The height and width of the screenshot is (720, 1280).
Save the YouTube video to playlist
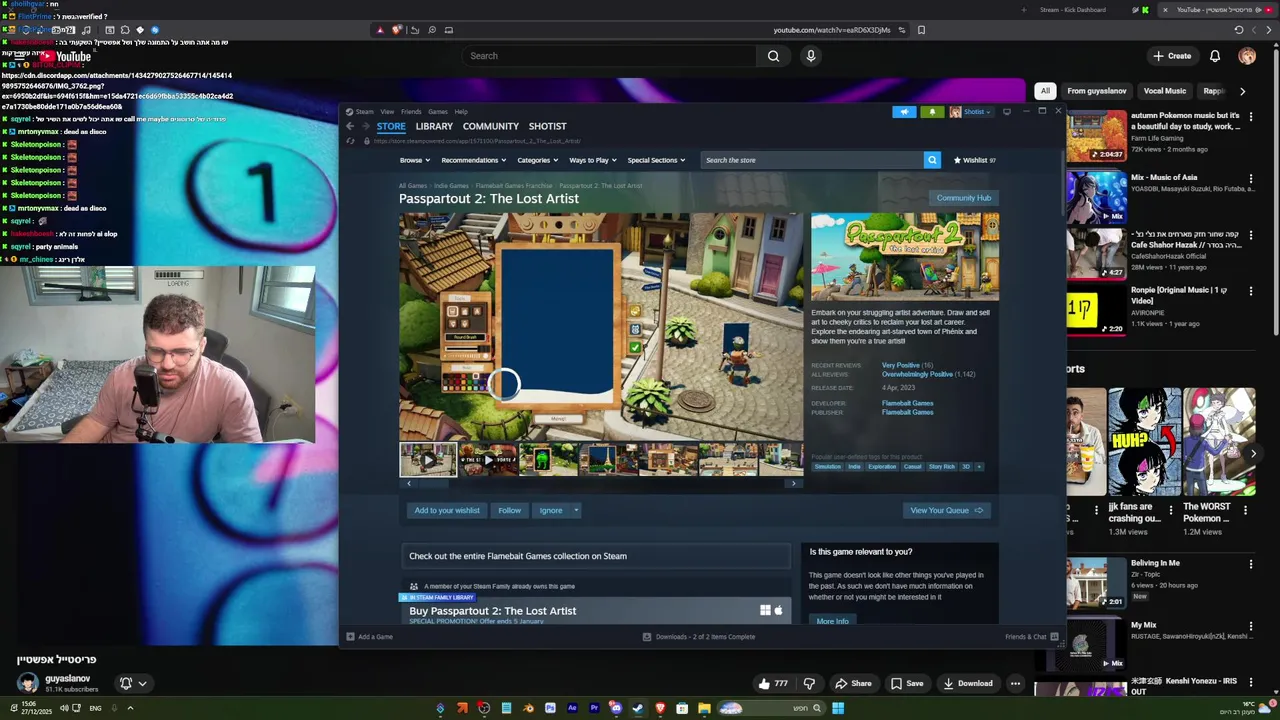pos(907,684)
